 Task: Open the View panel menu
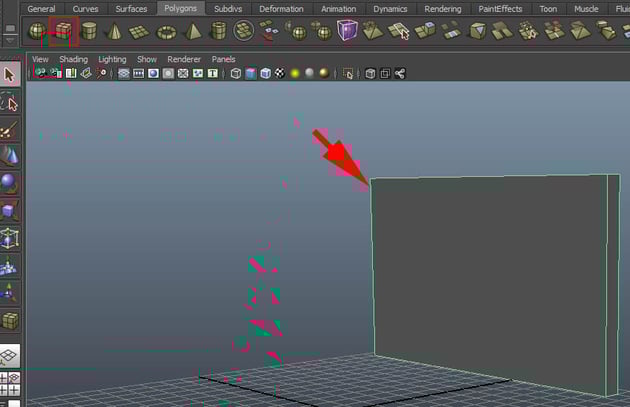click(40, 59)
